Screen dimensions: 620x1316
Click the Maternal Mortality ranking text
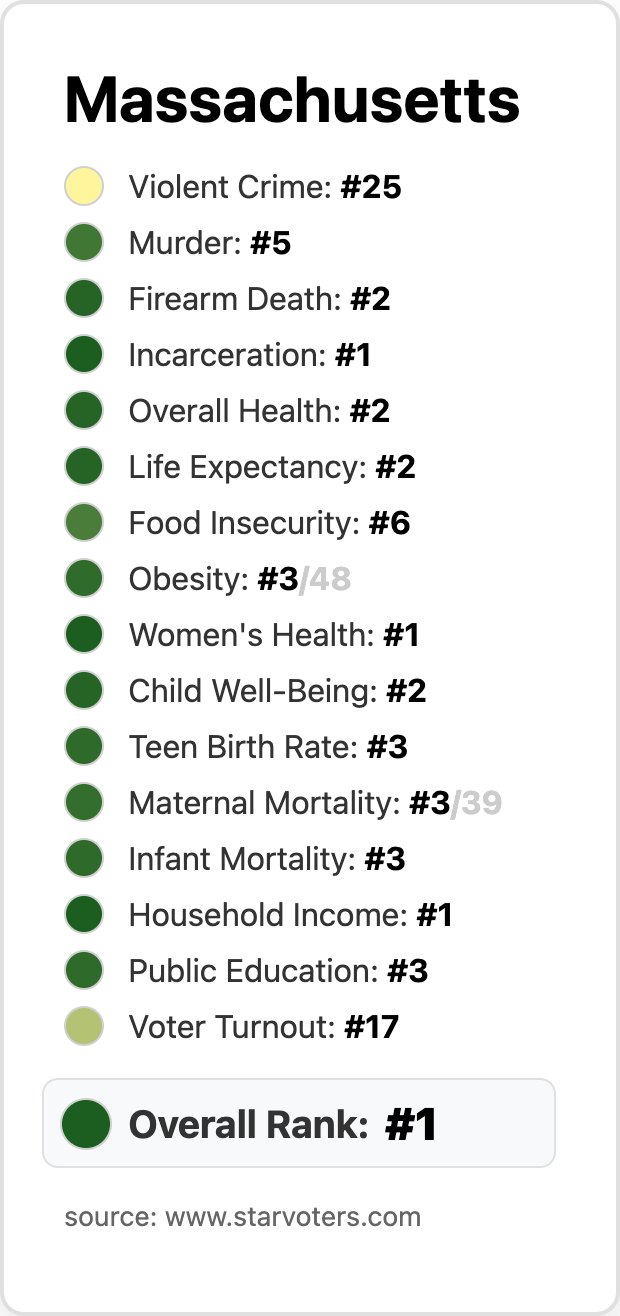(x=314, y=803)
